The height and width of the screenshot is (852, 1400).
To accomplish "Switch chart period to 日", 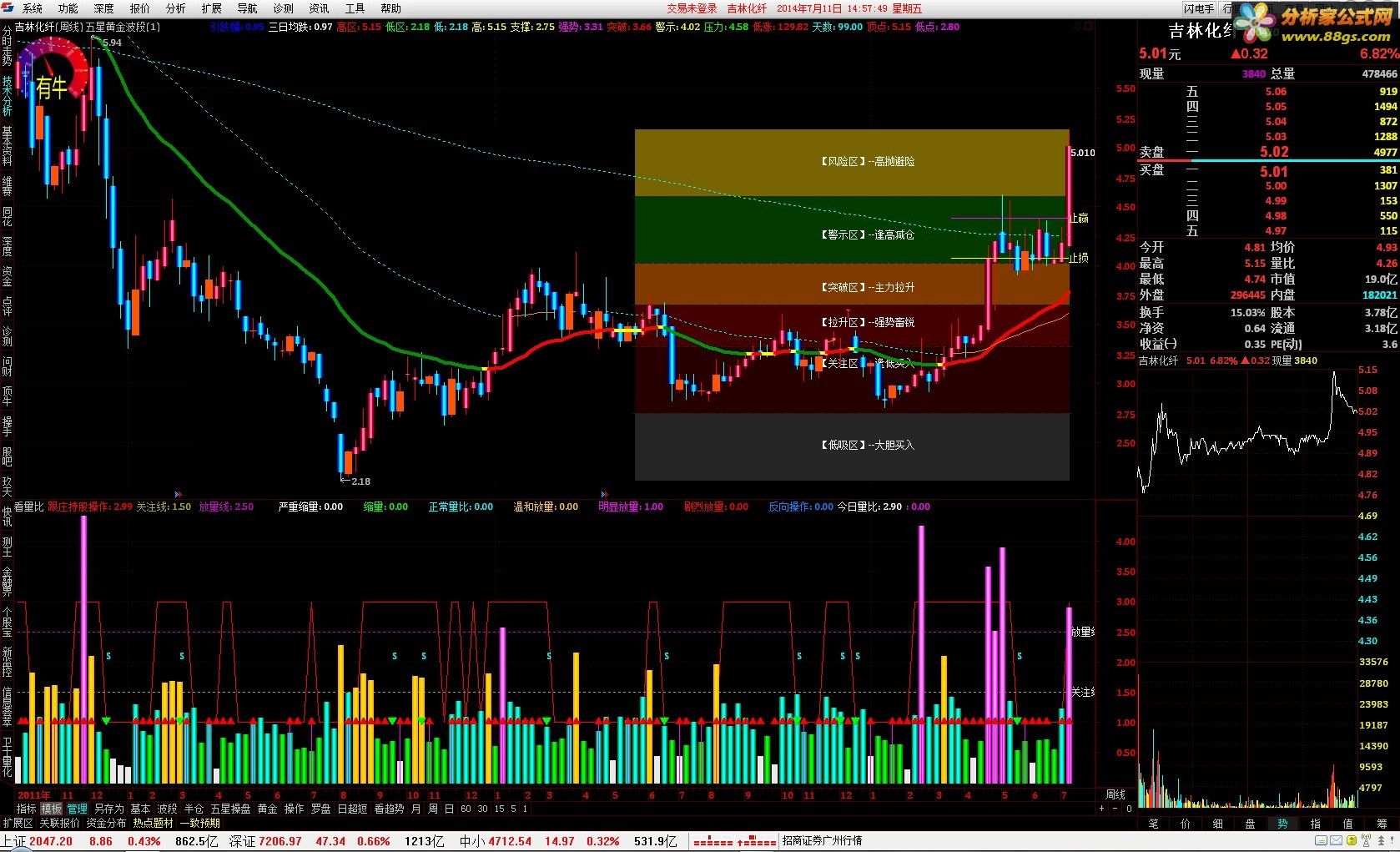I will (x=449, y=809).
